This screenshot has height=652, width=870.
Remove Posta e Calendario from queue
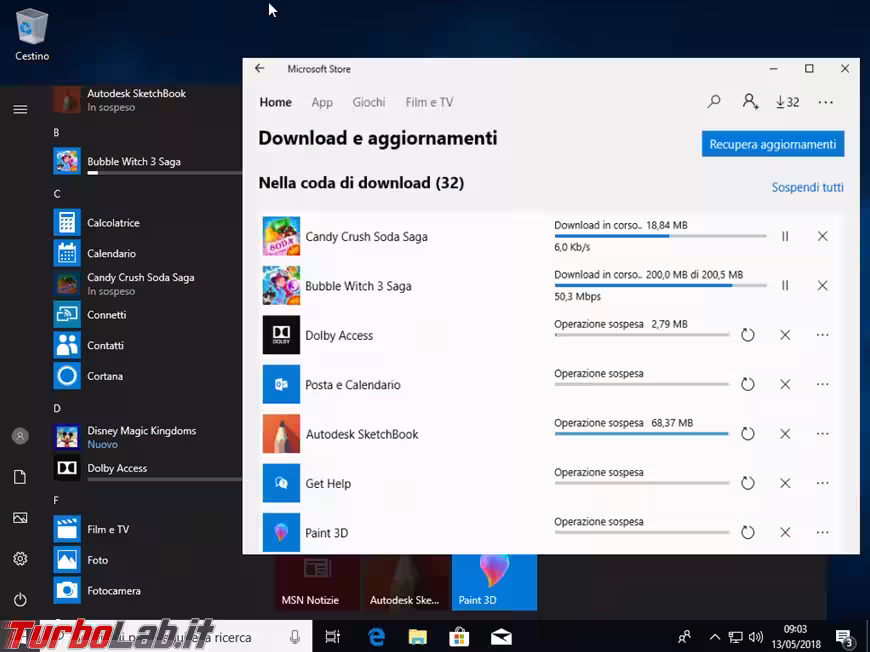785,384
